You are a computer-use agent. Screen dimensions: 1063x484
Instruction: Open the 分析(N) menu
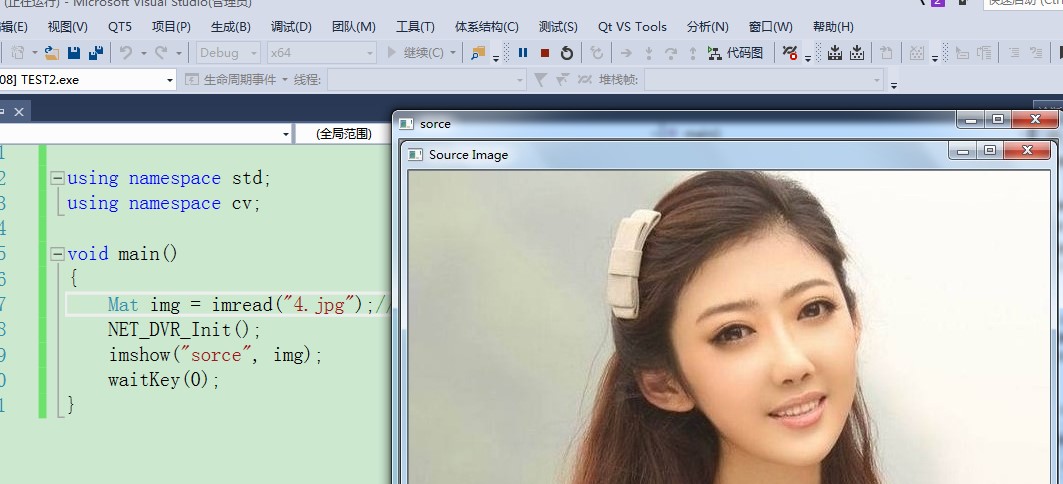point(708,26)
